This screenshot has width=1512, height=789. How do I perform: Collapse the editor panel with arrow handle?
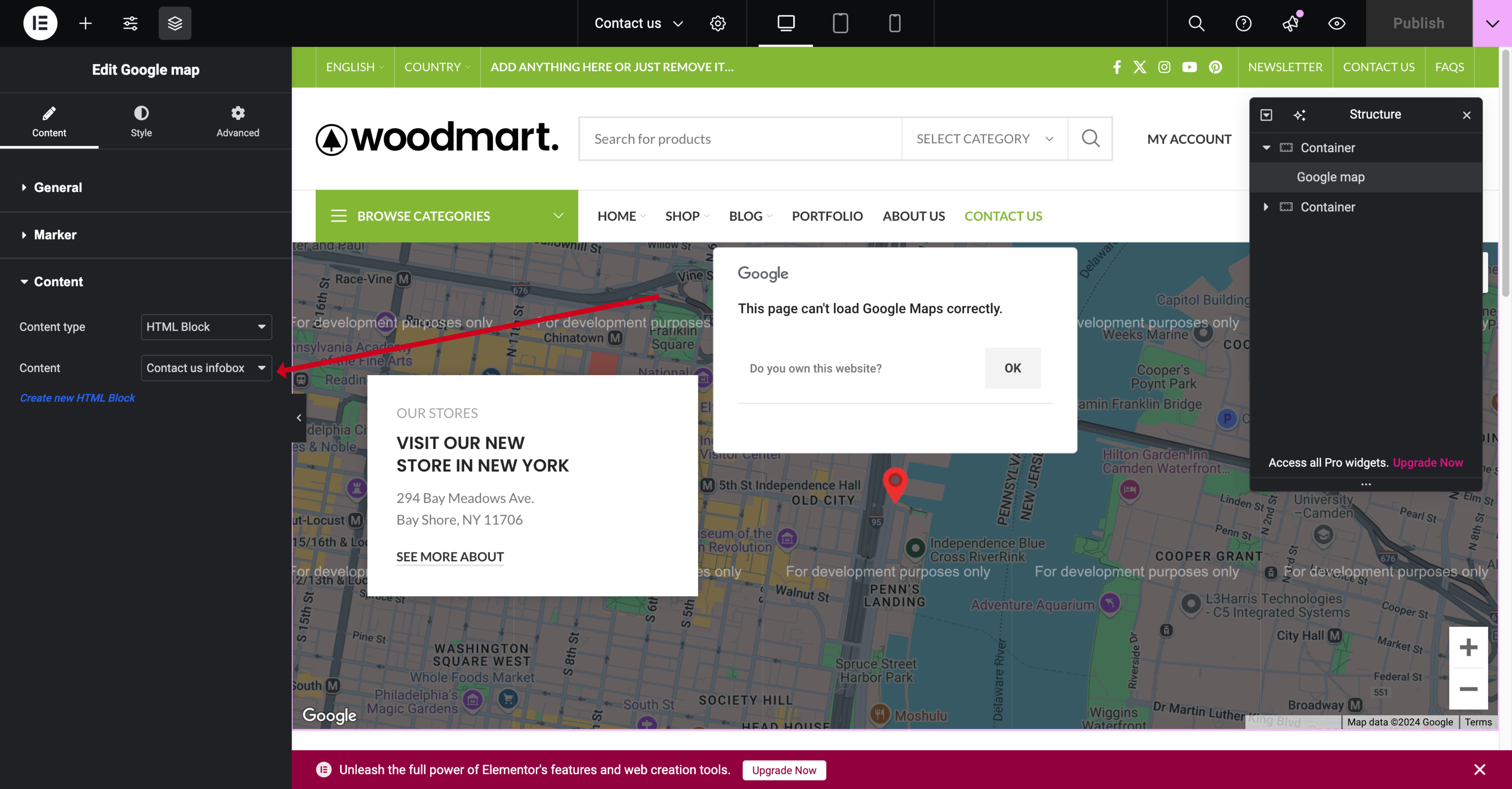click(x=299, y=418)
